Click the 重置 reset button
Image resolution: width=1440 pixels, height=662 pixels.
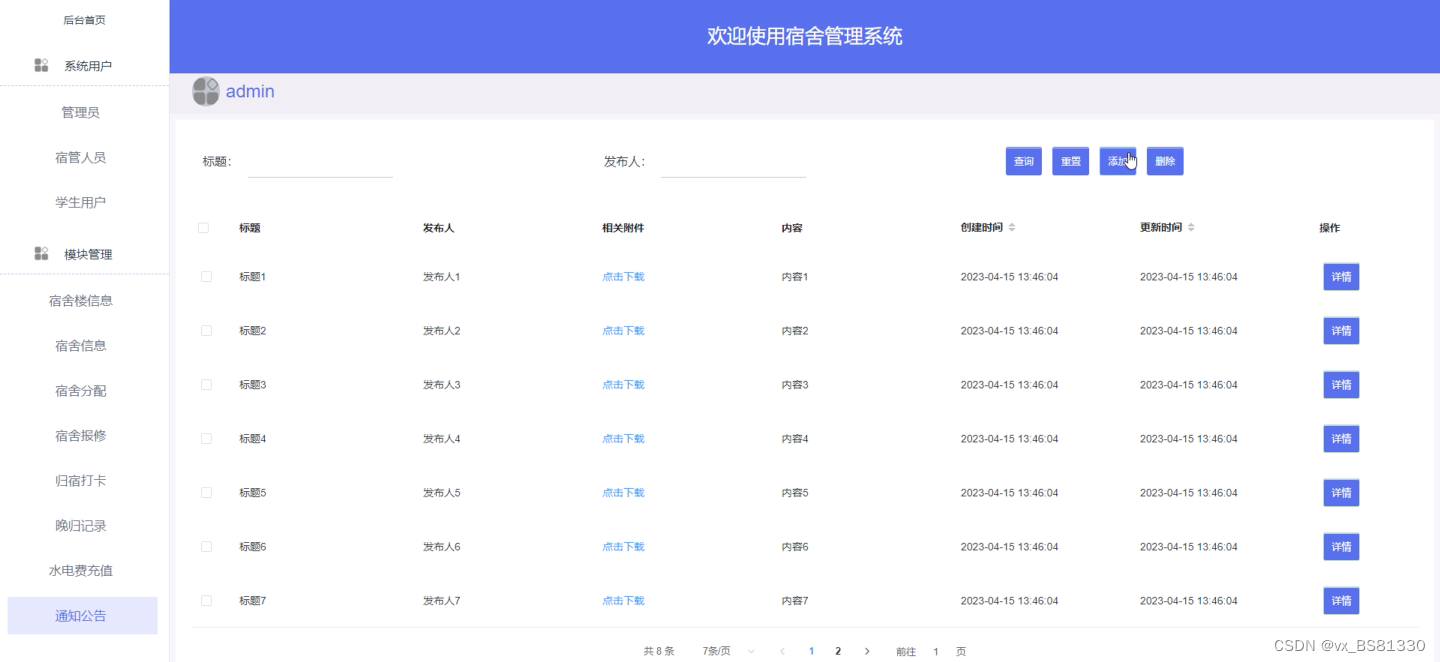pyautogui.click(x=1071, y=161)
